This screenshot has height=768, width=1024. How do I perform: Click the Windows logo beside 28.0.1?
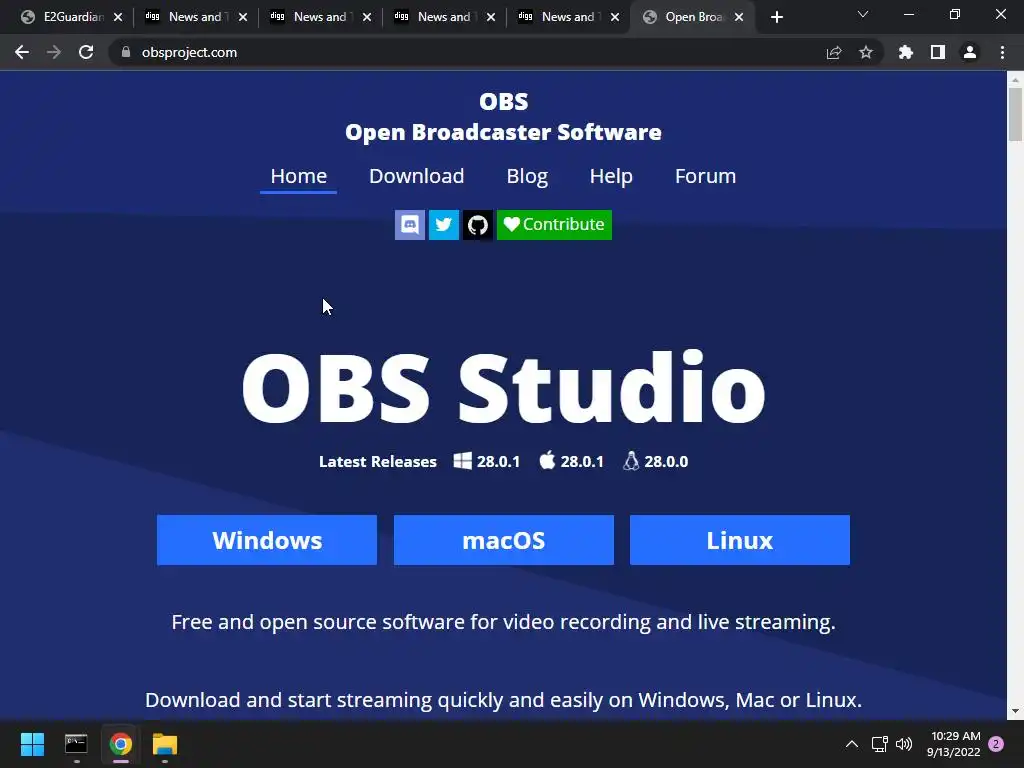click(x=462, y=461)
